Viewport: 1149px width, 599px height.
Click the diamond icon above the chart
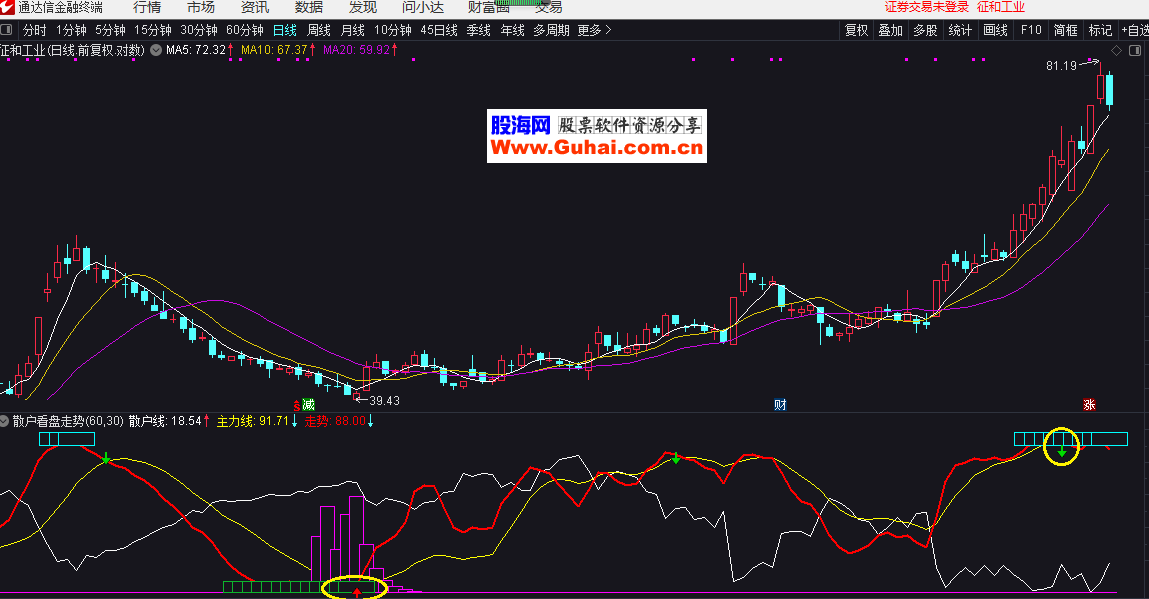click(x=1116, y=50)
